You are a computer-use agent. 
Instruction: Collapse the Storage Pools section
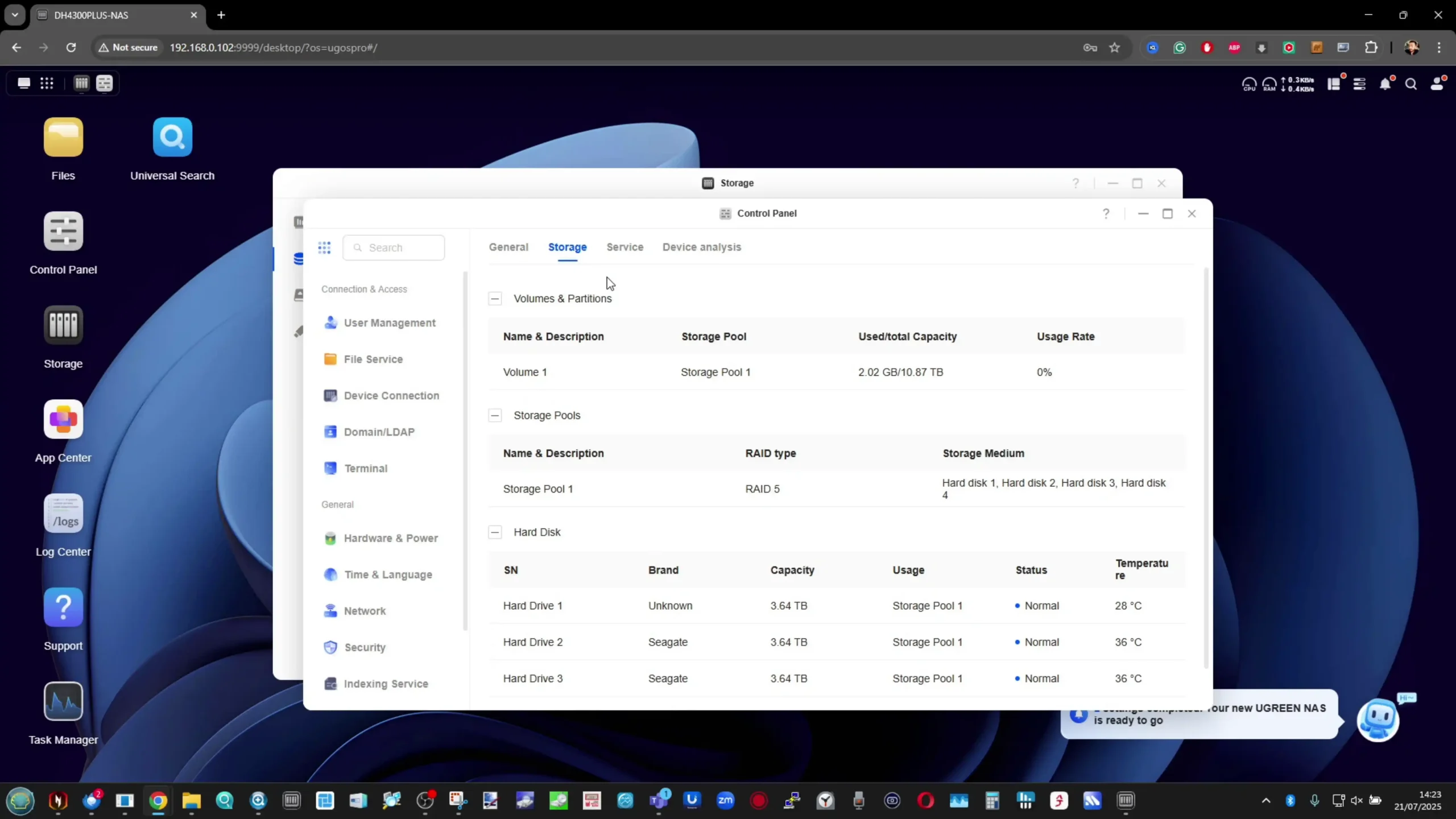495,416
